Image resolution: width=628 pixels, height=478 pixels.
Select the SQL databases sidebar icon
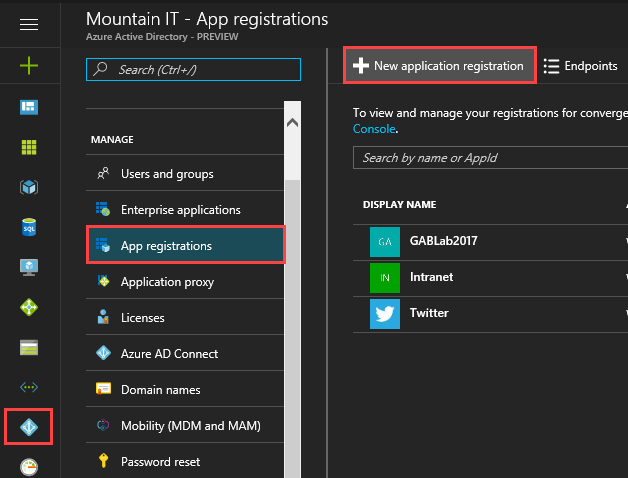[29, 227]
